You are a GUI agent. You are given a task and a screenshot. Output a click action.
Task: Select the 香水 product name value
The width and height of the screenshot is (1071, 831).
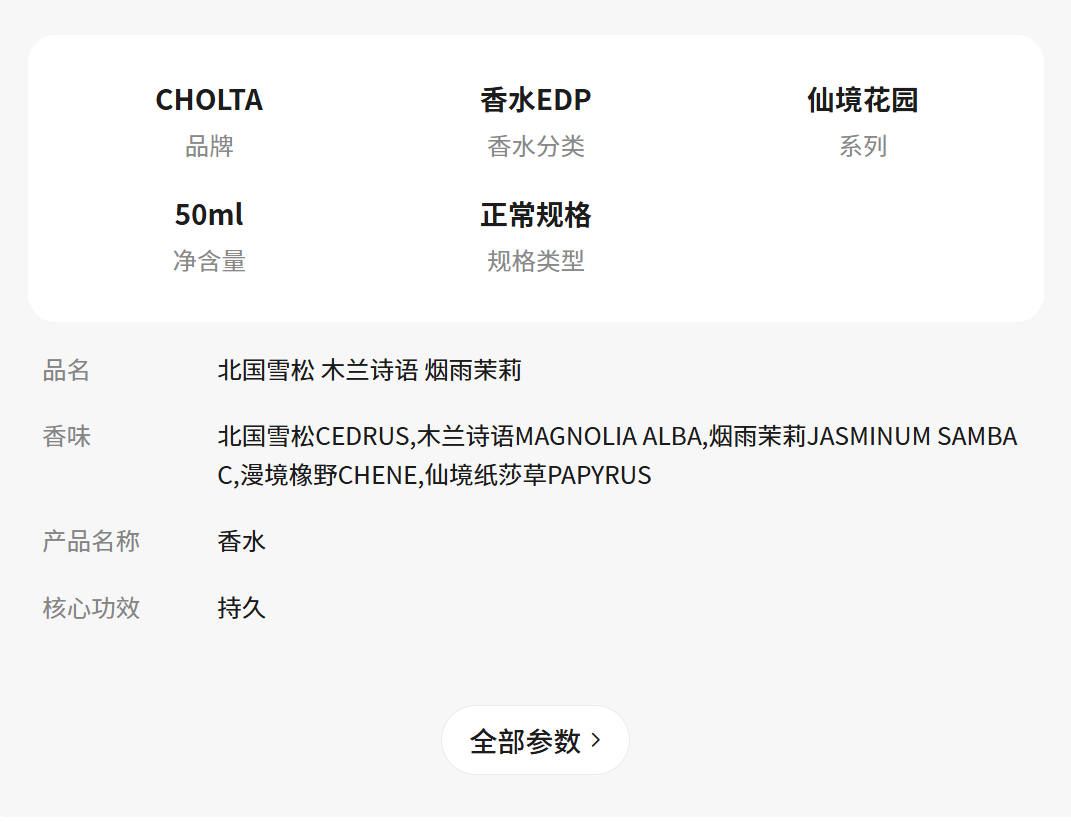point(241,542)
